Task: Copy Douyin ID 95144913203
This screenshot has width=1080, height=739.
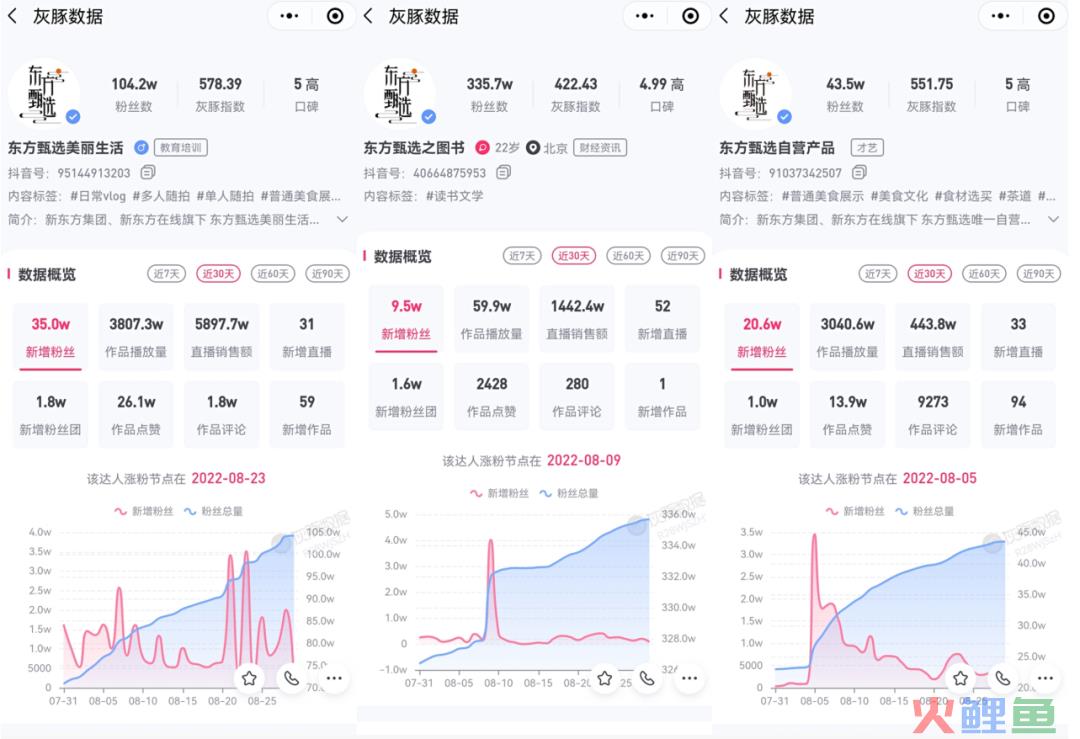Action: click(148, 172)
